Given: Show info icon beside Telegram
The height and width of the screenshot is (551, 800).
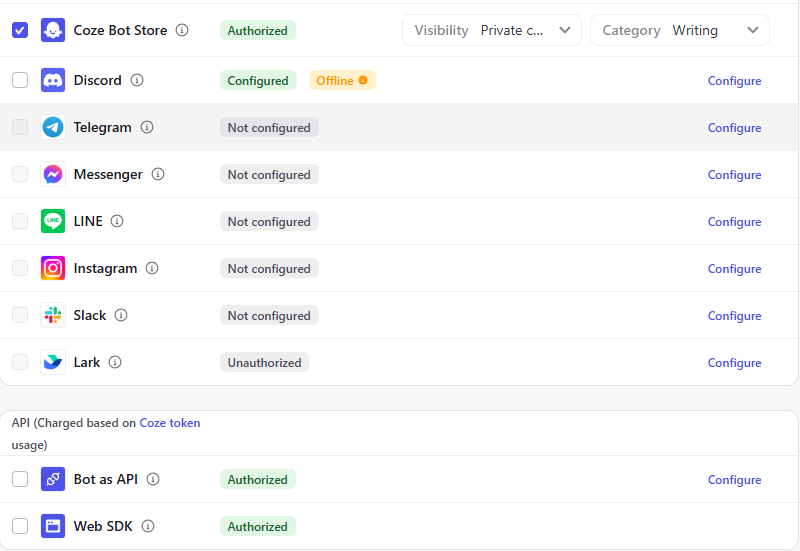Looking at the screenshot, I should (147, 127).
